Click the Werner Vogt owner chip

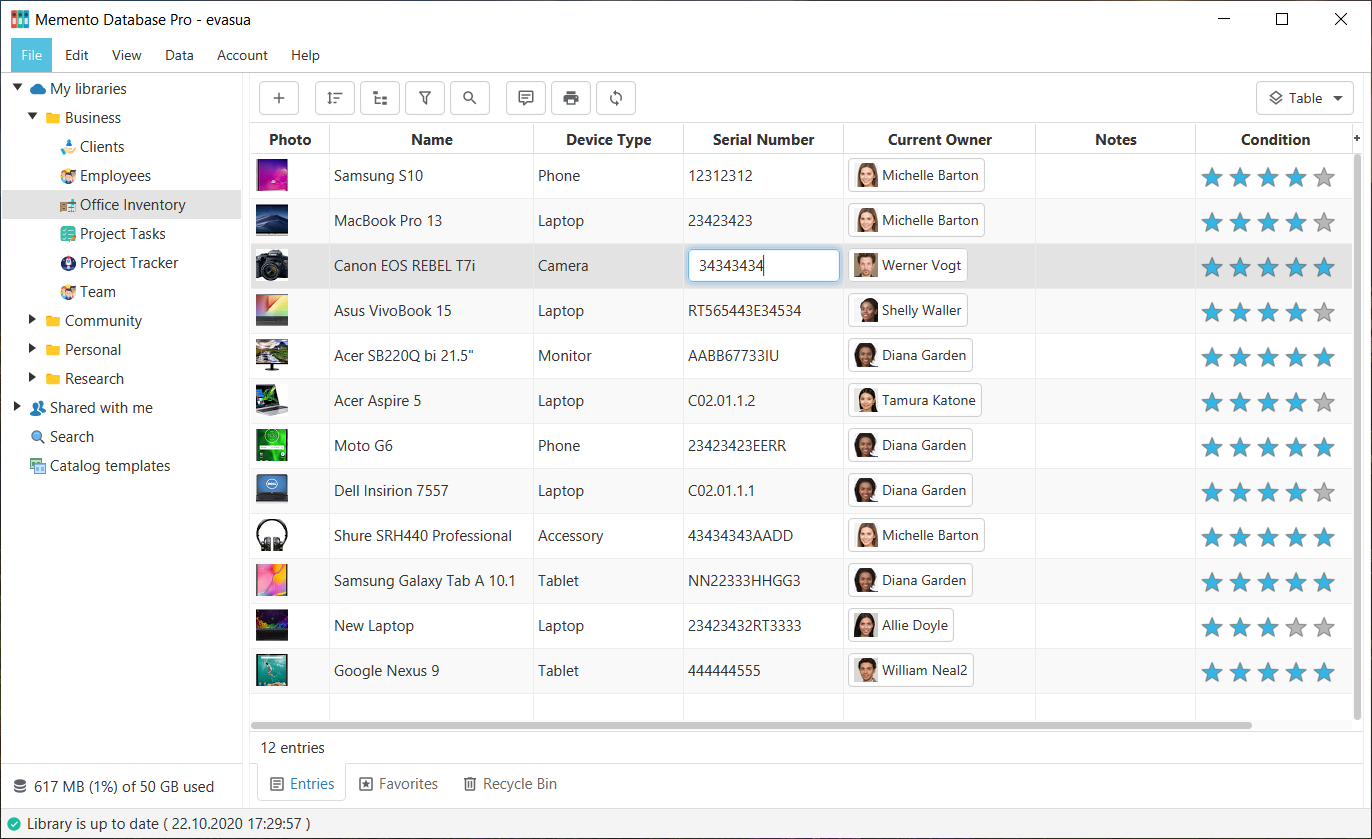point(908,265)
